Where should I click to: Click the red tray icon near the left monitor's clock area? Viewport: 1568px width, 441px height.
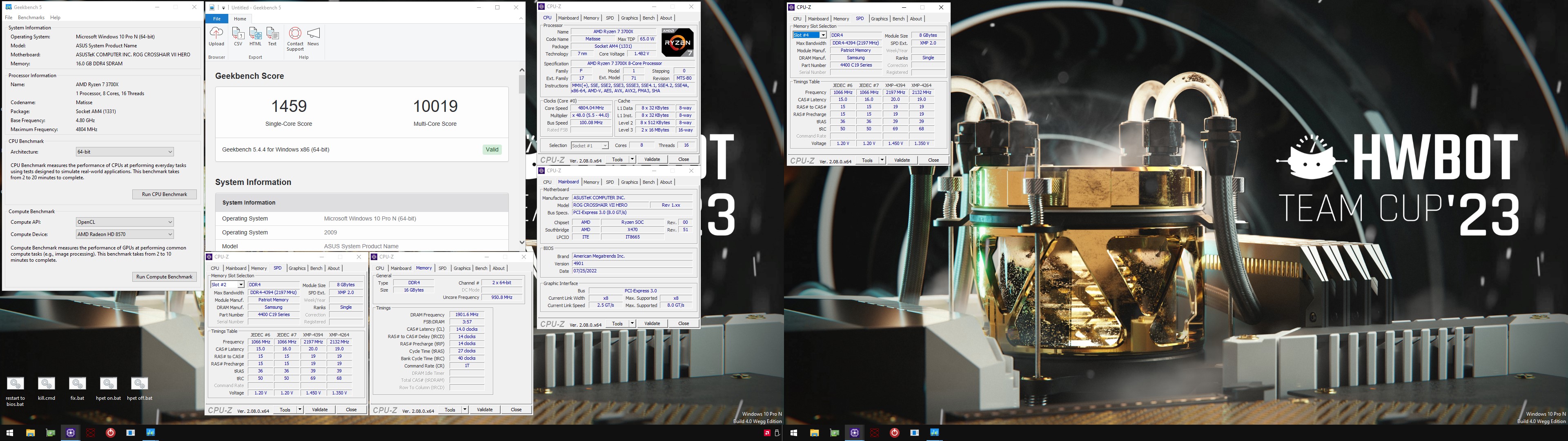coord(767,433)
